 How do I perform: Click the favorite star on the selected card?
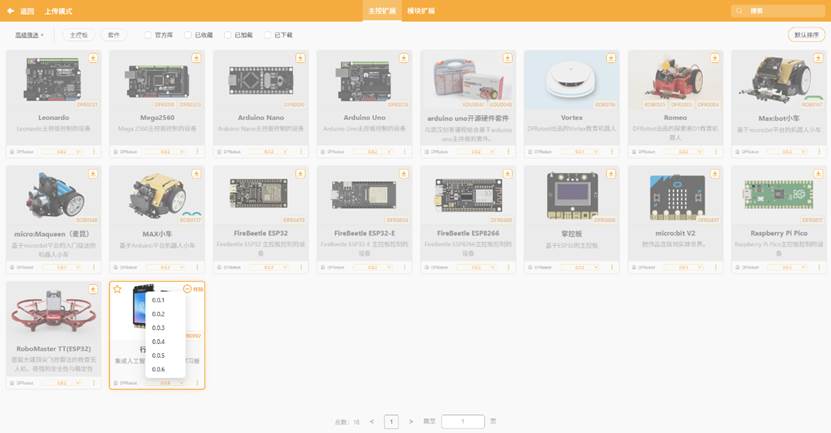[x=117, y=289]
